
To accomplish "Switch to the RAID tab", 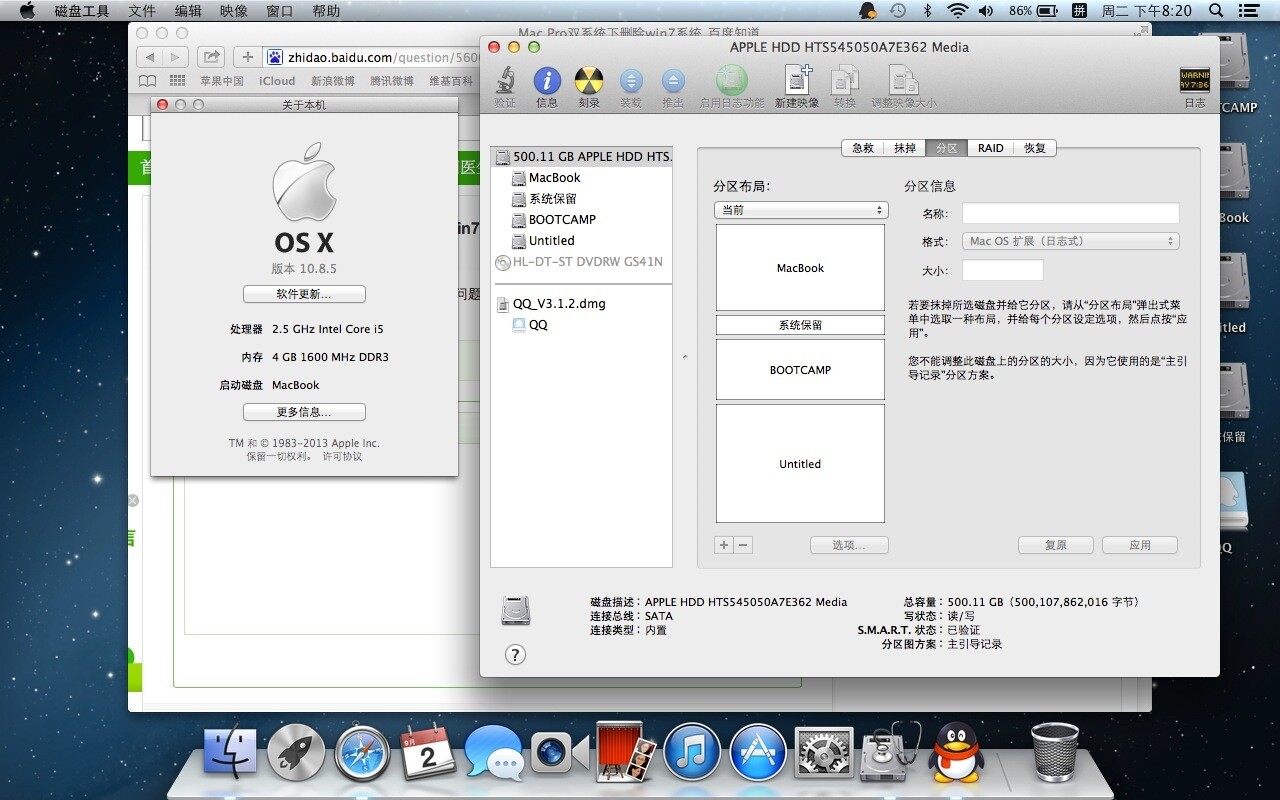I will click(x=991, y=148).
